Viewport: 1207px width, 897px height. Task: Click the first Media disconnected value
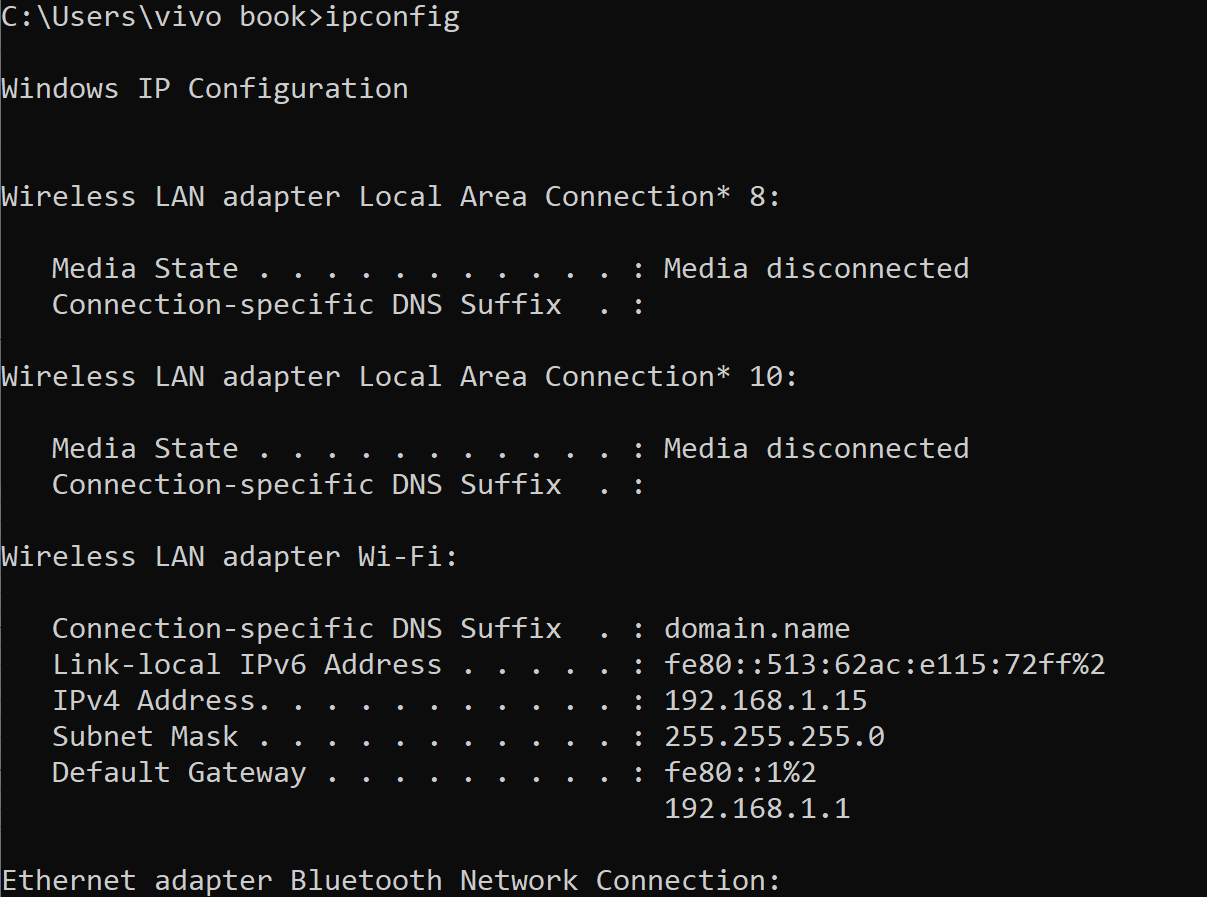816,269
